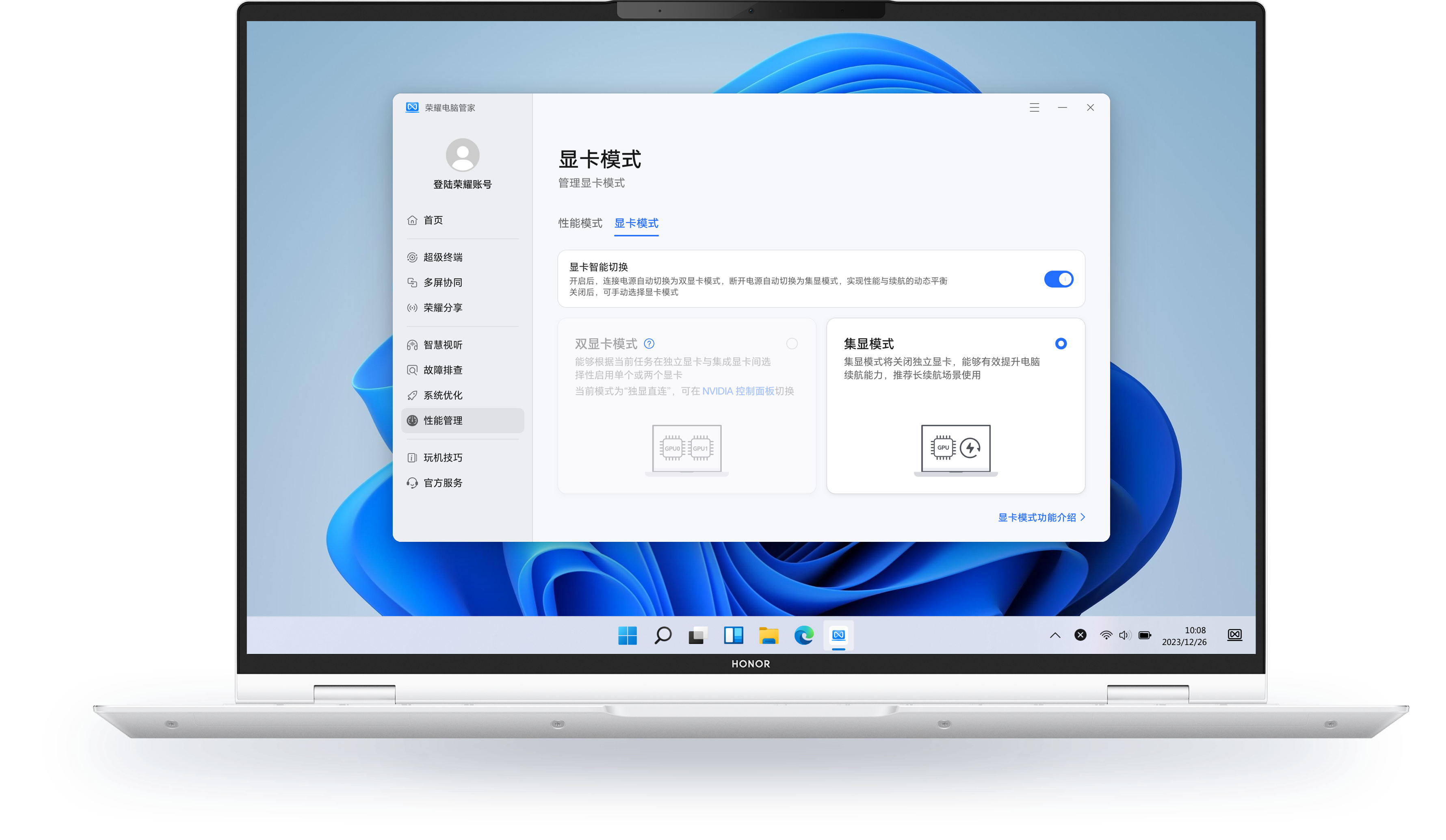Open 官方服务 with the headset icon
This screenshot has width=1446, height=840.
[x=442, y=483]
